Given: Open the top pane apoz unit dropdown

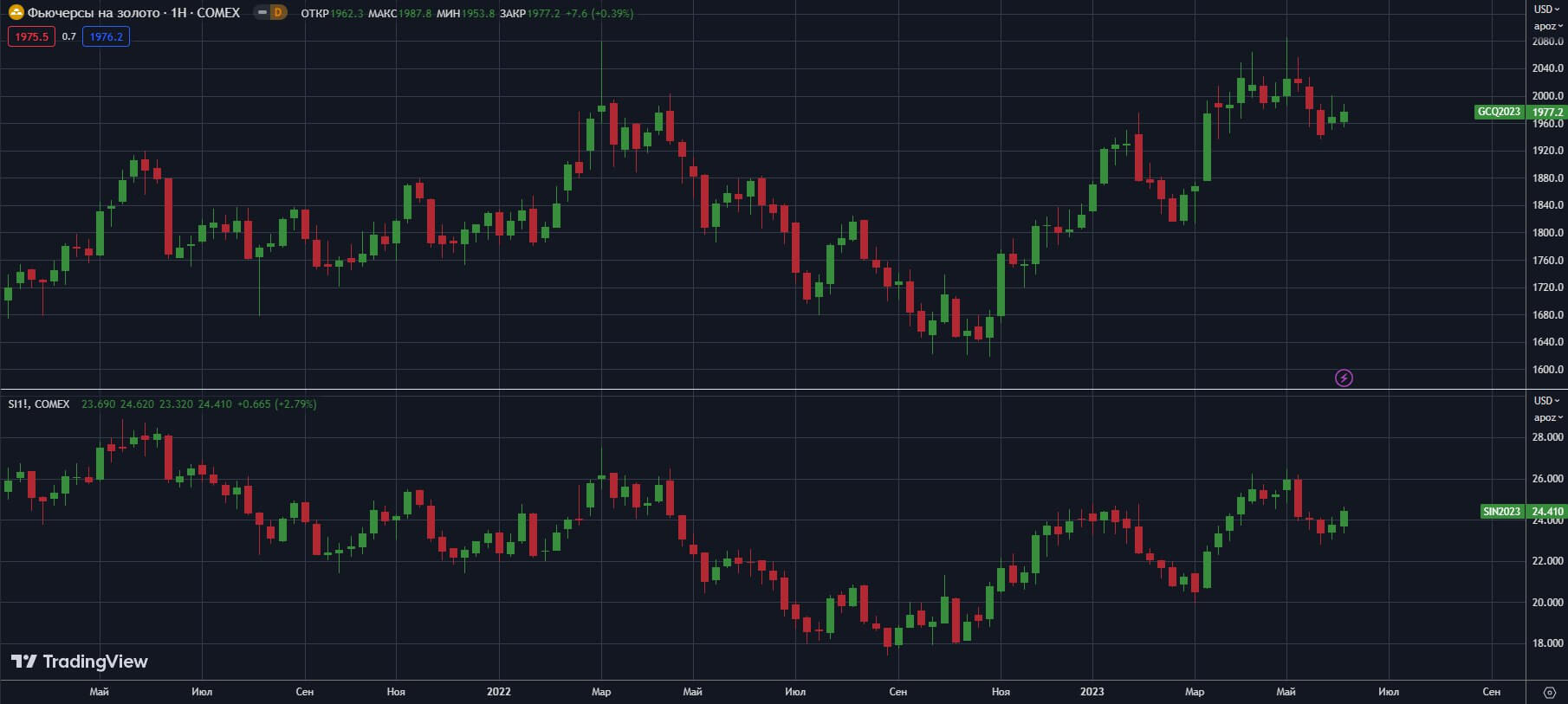Looking at the screenshot, I should point(1547,26).
